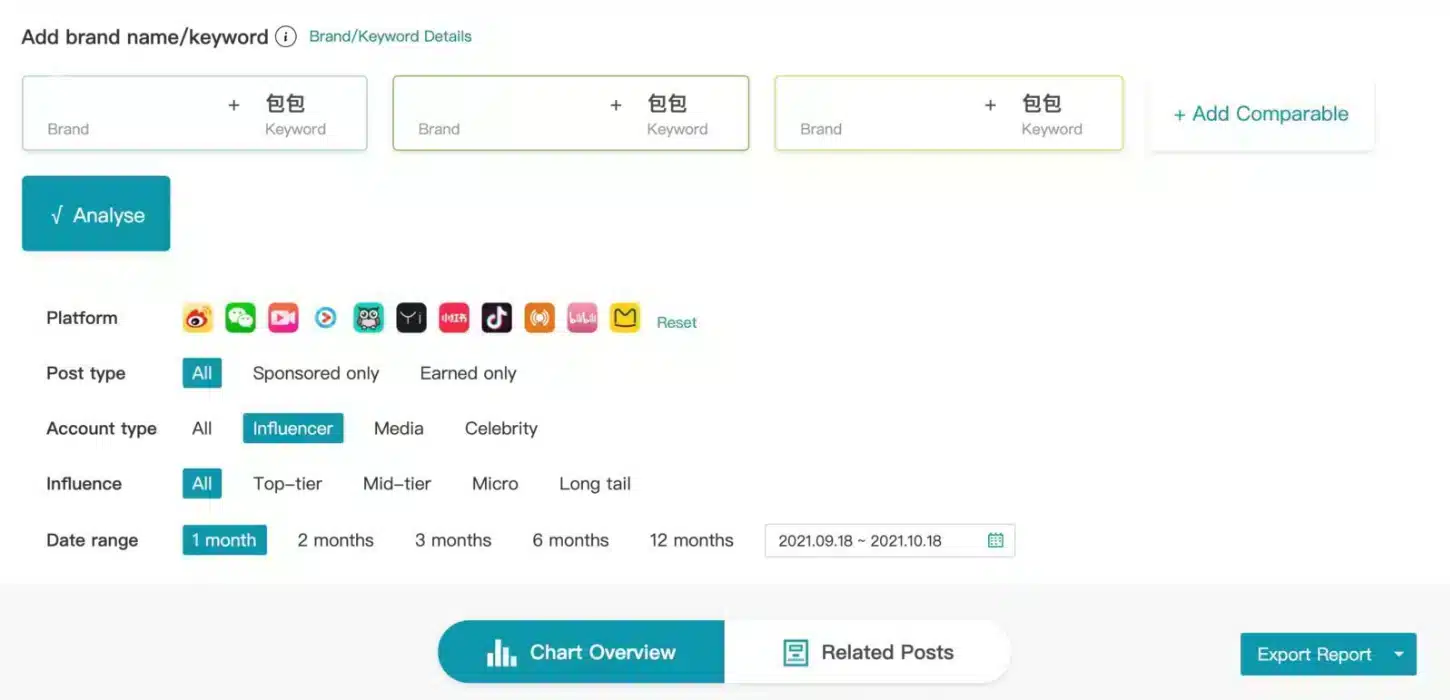The width and height of the screenshot is (1450, 700).
Task: Click the red Xiaohongshu platform icon
Action: tap(454, 318)
